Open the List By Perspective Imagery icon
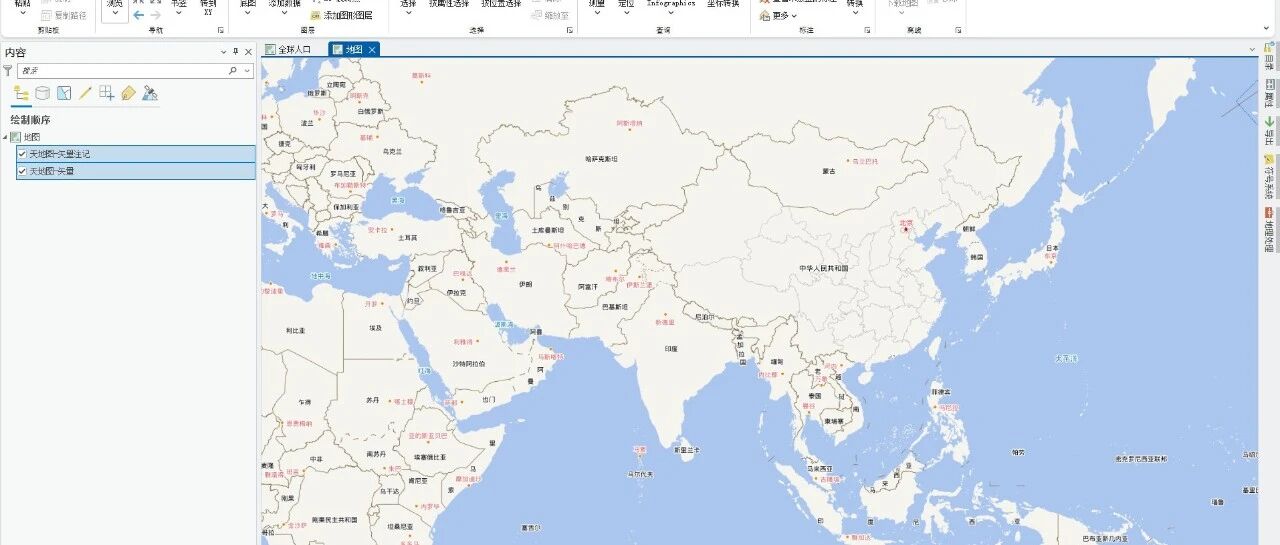The height and width of the screenshot is (545, 1280). (x=150, y=93)
